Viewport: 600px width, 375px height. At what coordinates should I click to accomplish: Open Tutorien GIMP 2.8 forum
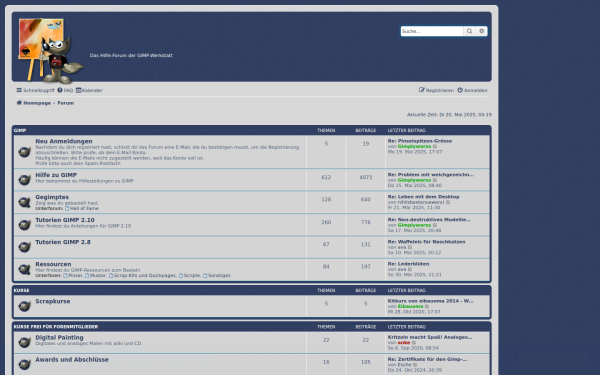coord(63,242)
